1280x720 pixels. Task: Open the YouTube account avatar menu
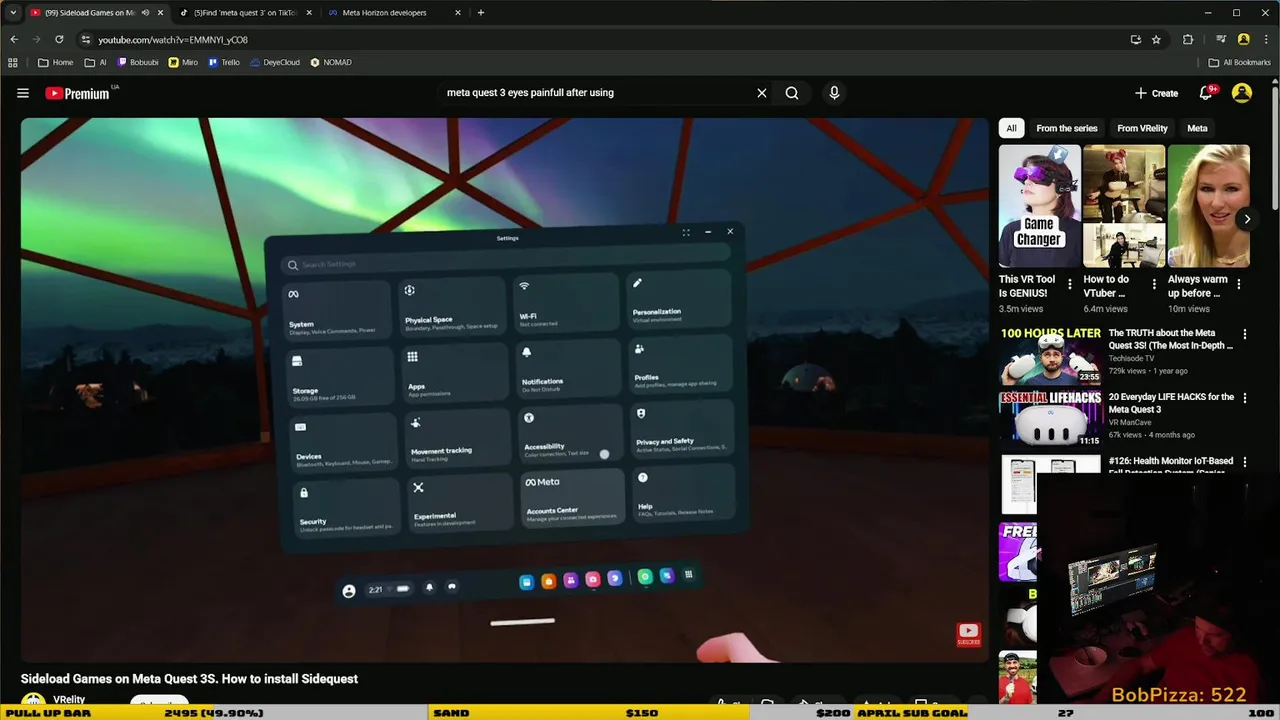(x=1242, y=93)
